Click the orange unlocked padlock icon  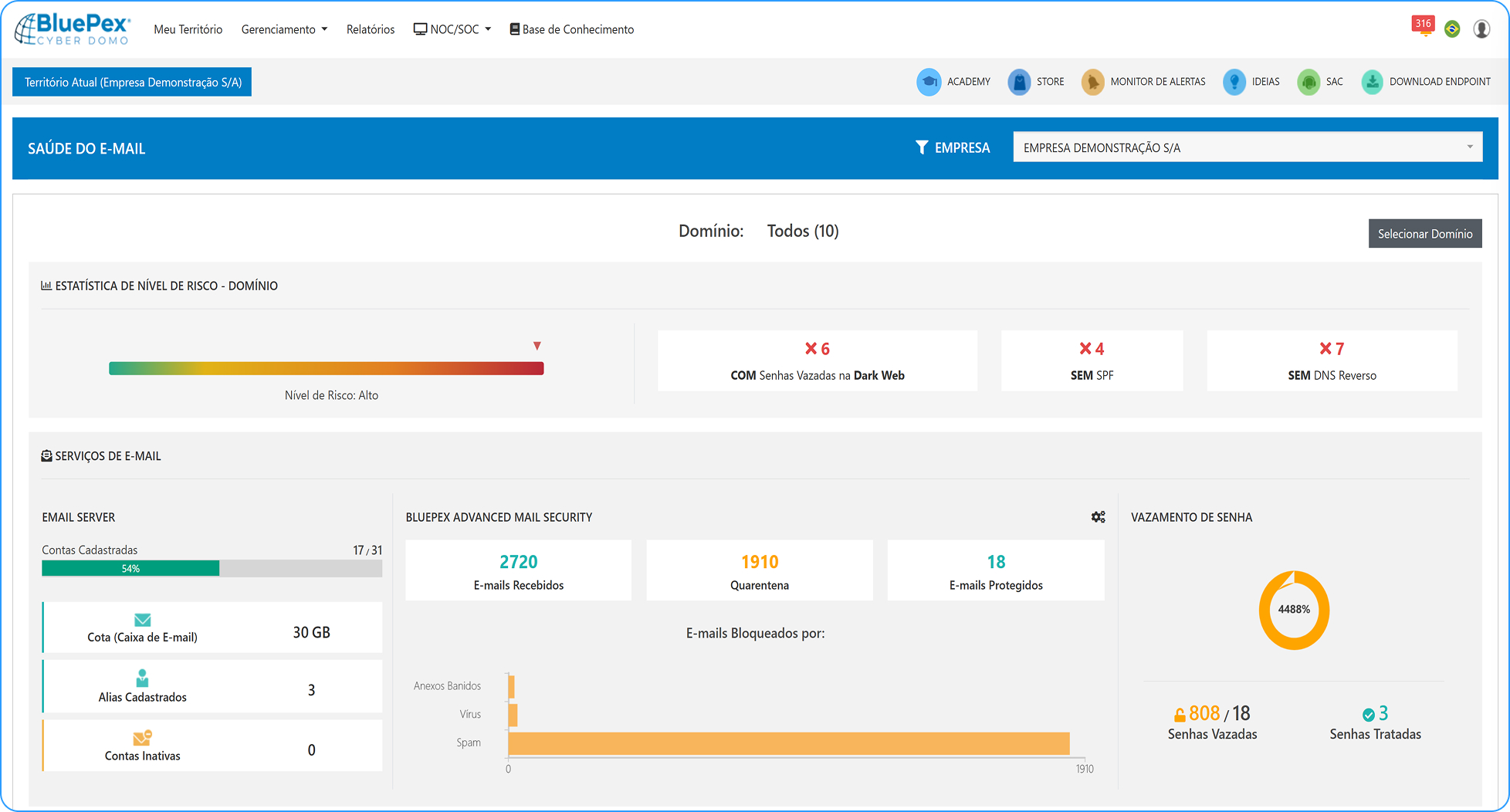click(1180, 715)
